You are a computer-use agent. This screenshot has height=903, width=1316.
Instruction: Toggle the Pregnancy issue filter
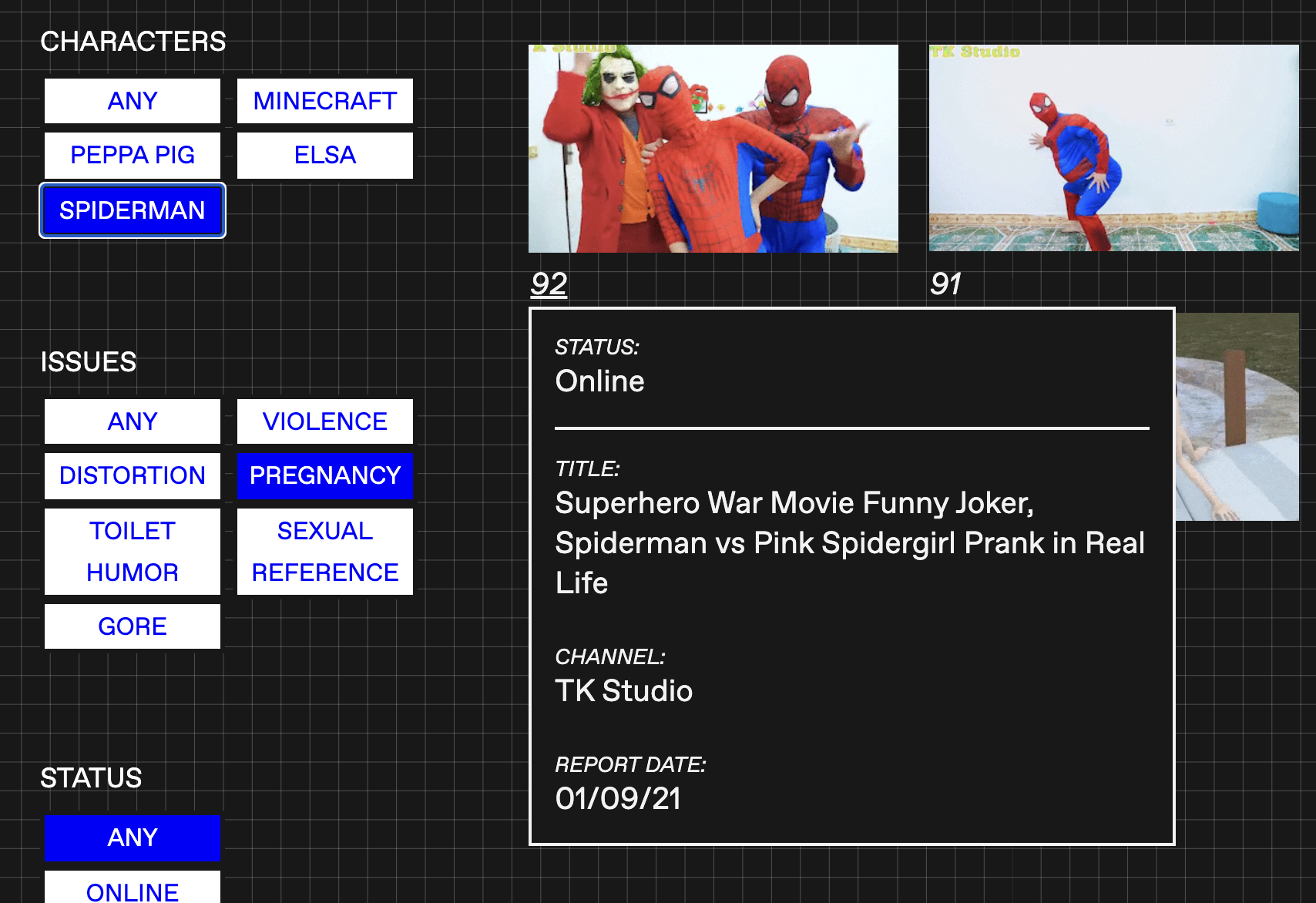coord(324,475)
